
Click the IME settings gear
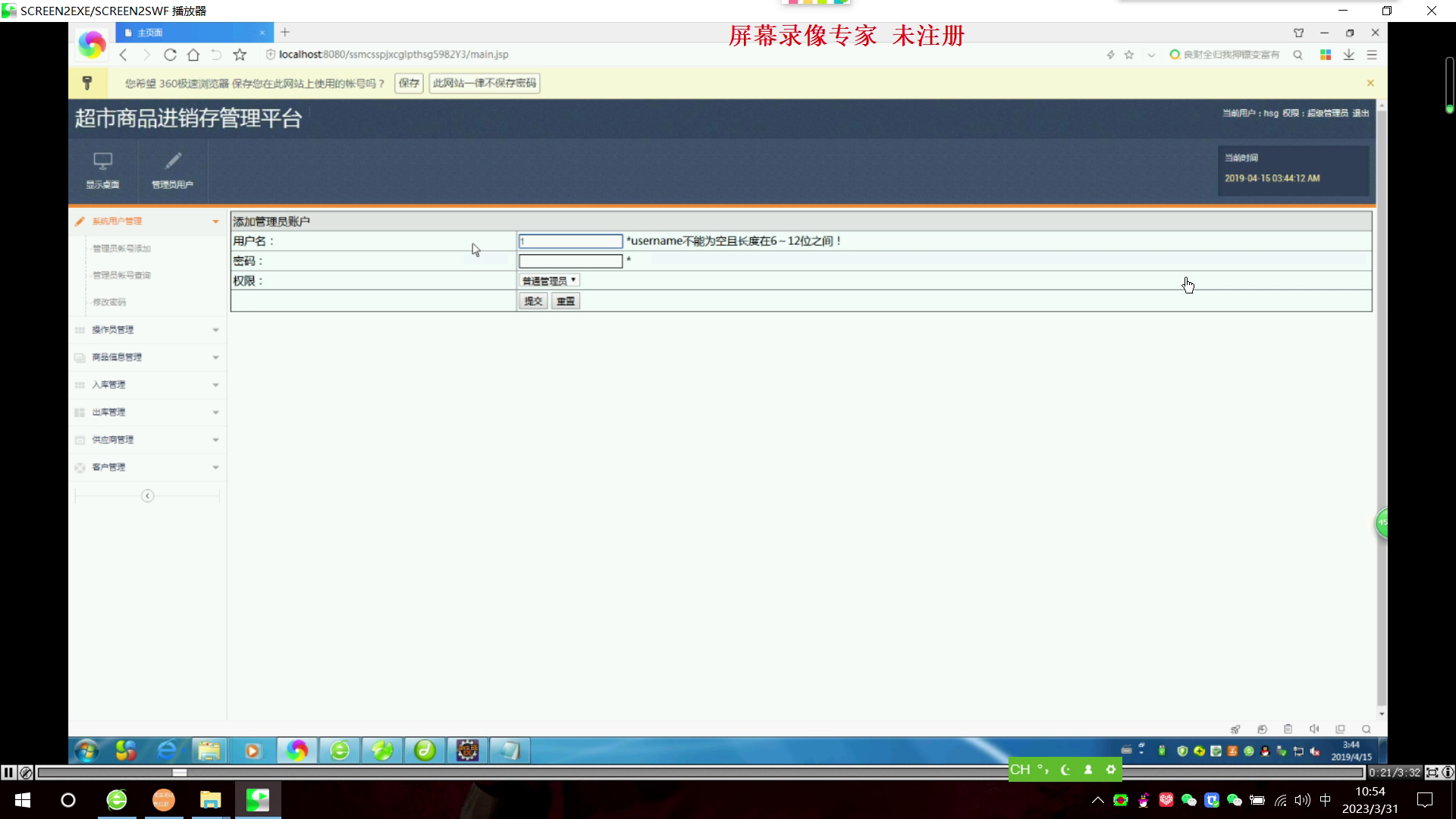1111,770
